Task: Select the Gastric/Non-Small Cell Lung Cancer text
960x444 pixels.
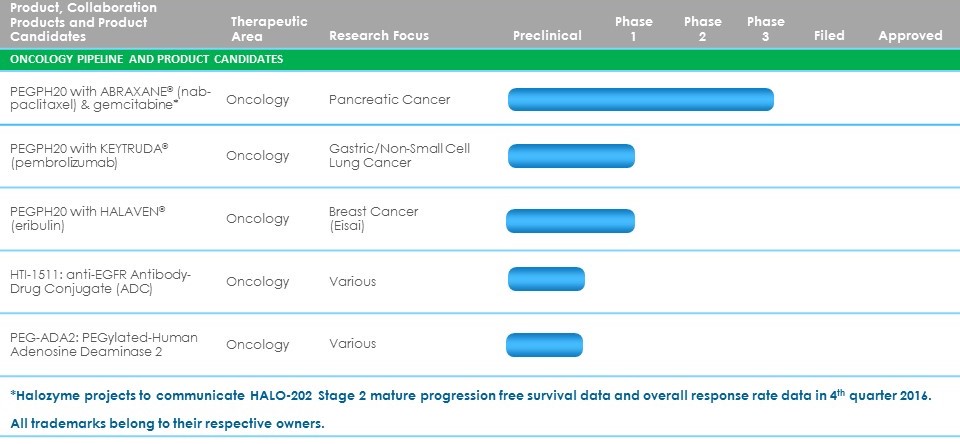Action: click(x=399, y=156)
